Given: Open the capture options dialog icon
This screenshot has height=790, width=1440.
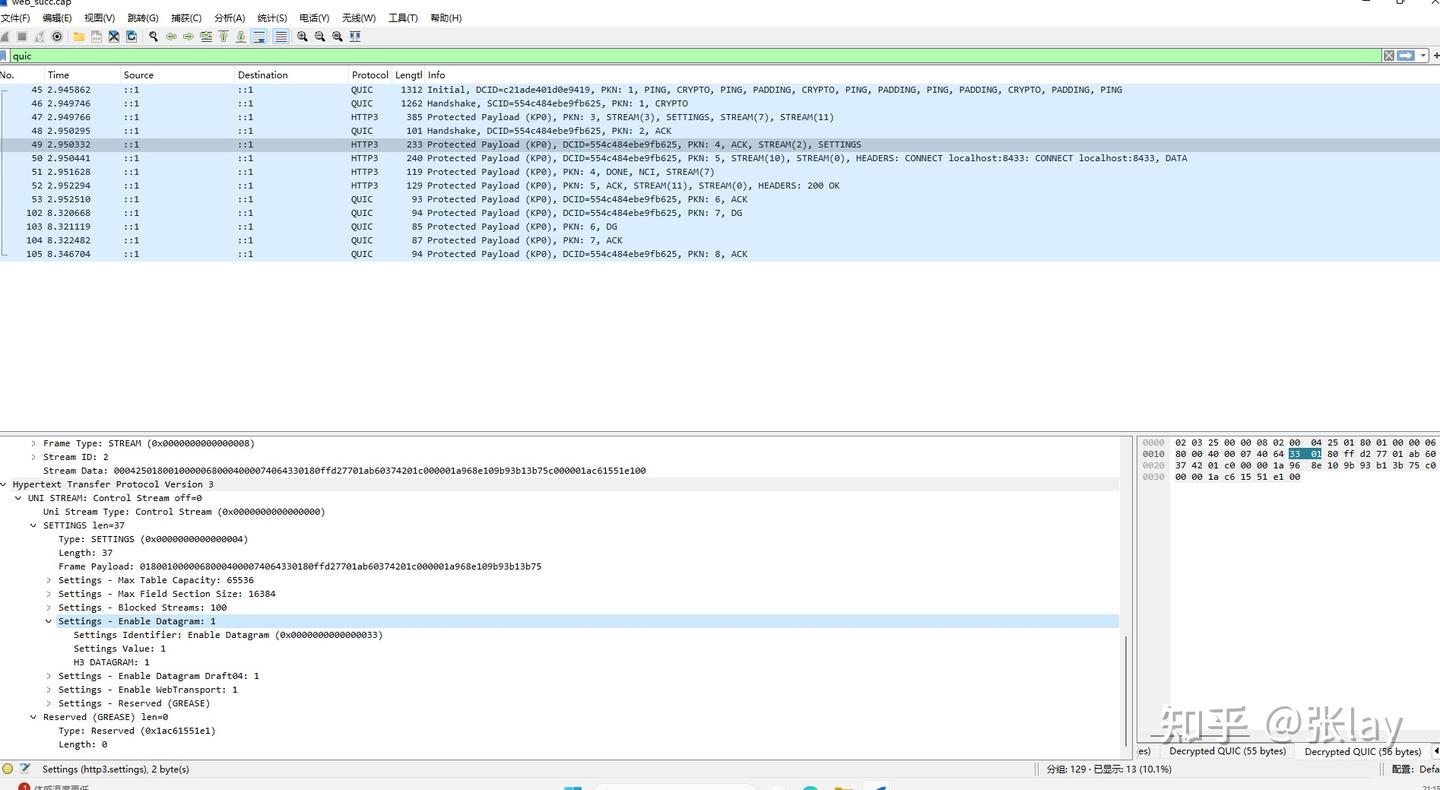Looking at the screenshot, I should click(57, 37).
